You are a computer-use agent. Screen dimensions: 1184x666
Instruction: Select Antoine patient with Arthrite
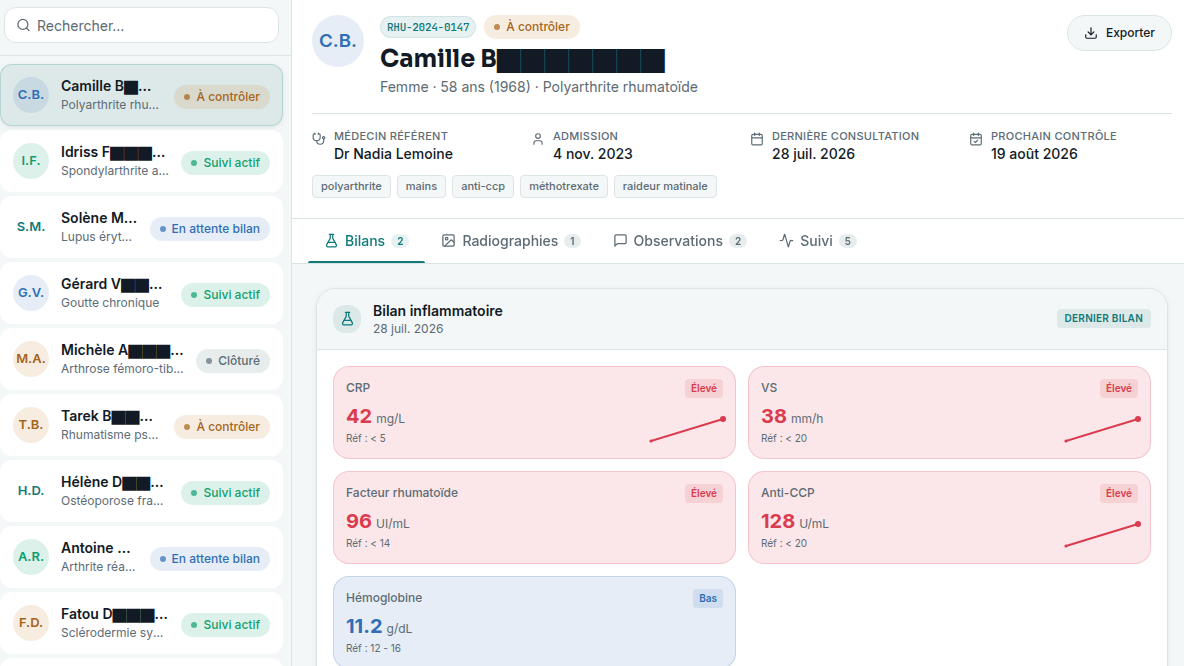(x=142, y=557)
